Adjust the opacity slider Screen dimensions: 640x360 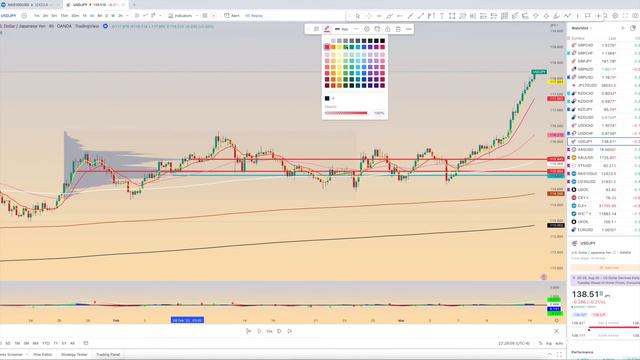(347, 113)
